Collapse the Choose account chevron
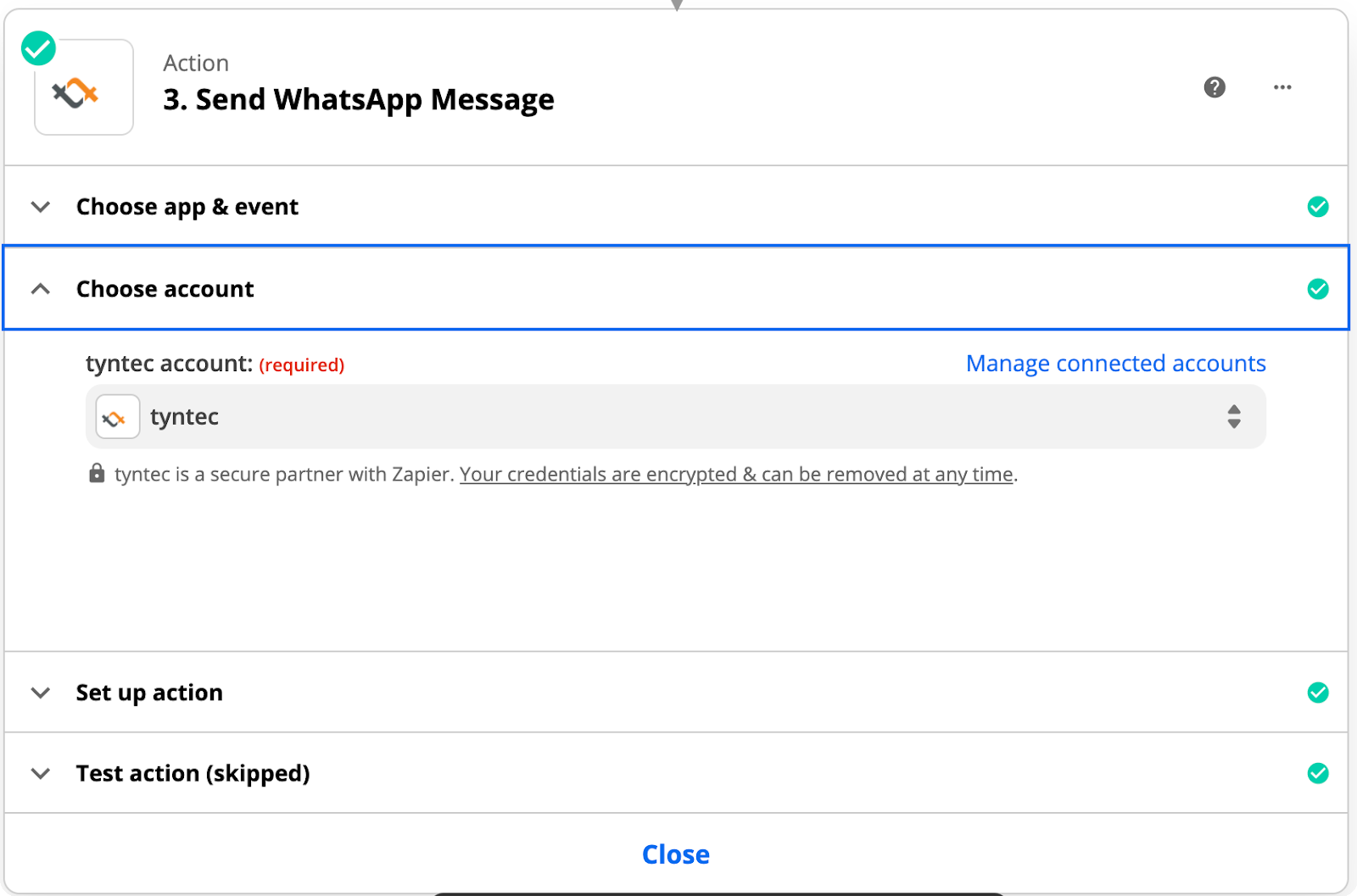The width and height of the screenshot is (1357, 896). (40, 289)
